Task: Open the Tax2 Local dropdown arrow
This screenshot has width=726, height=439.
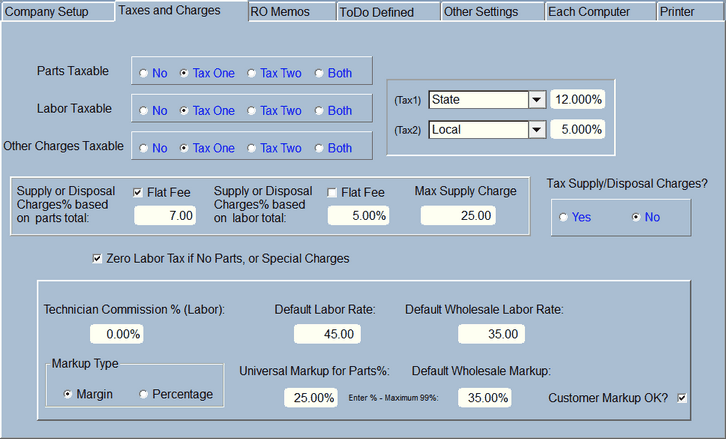Action: coord(537,130)
